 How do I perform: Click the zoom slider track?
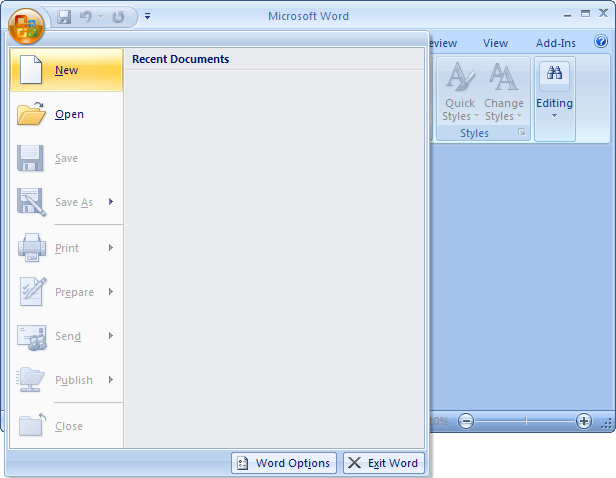point(524,421)
